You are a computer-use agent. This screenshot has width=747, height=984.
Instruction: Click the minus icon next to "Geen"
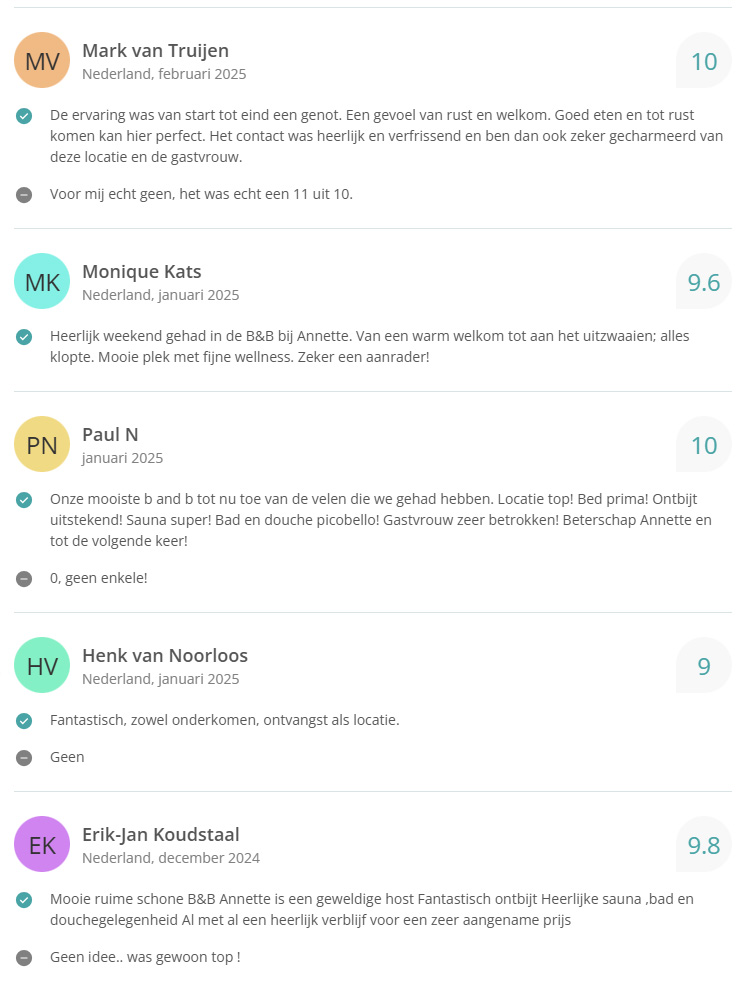tap(24, 758)
